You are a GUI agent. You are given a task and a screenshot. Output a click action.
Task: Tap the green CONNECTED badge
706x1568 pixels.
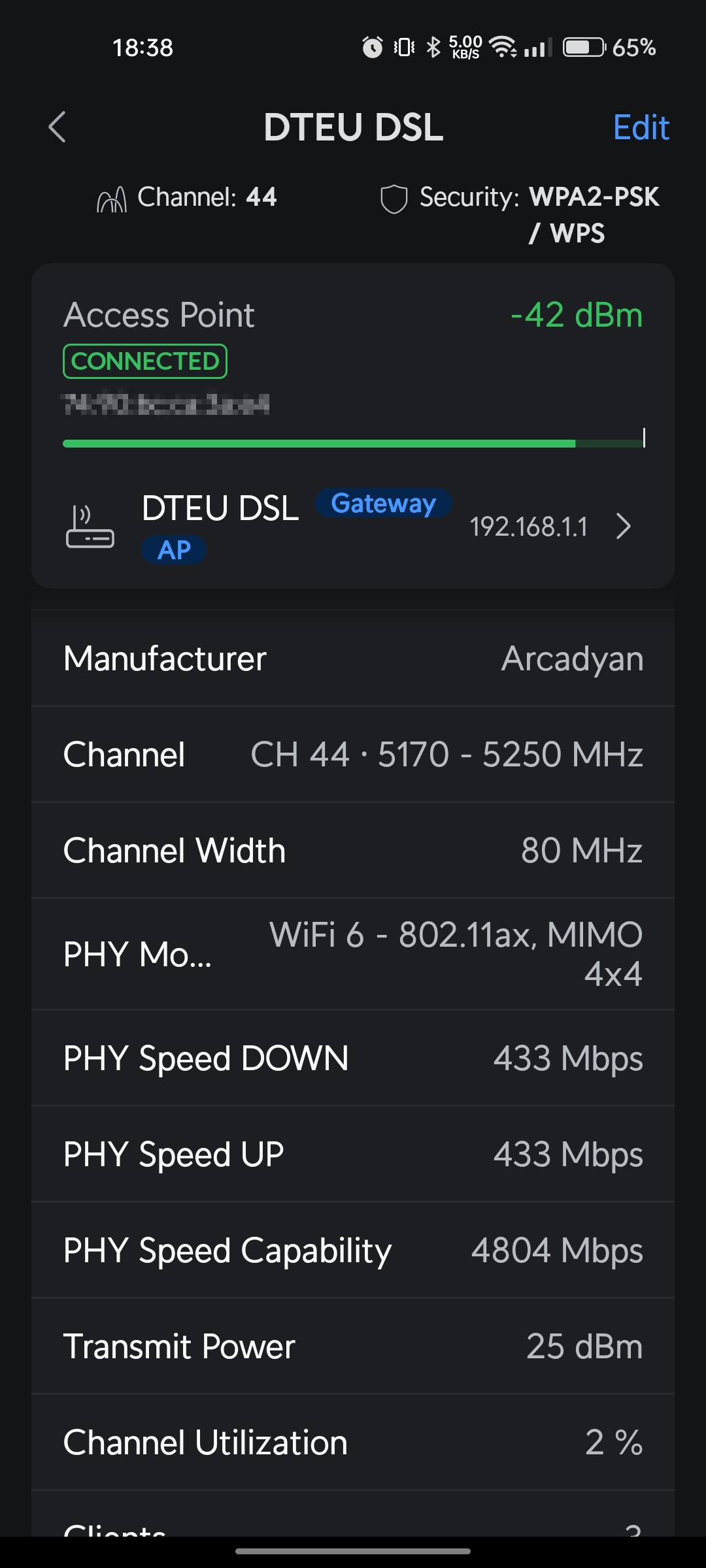pos(145,361)
